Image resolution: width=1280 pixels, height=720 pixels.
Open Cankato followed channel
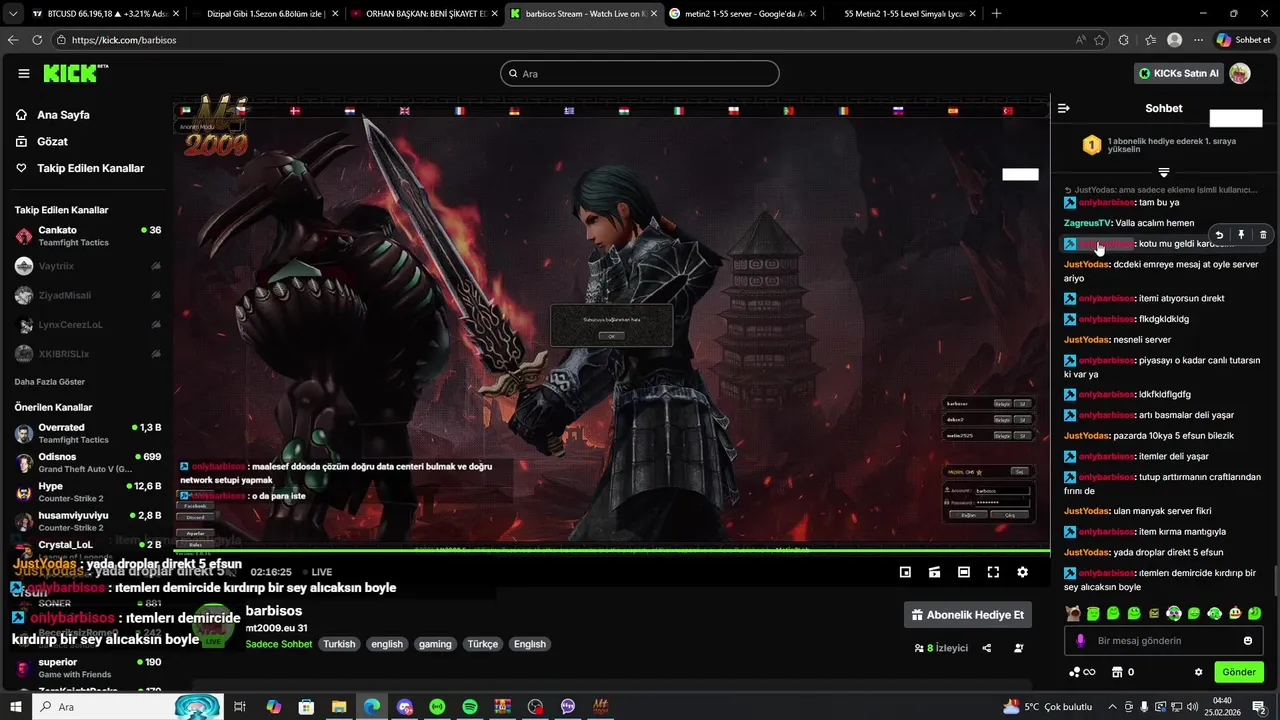(x=87, y=236)
